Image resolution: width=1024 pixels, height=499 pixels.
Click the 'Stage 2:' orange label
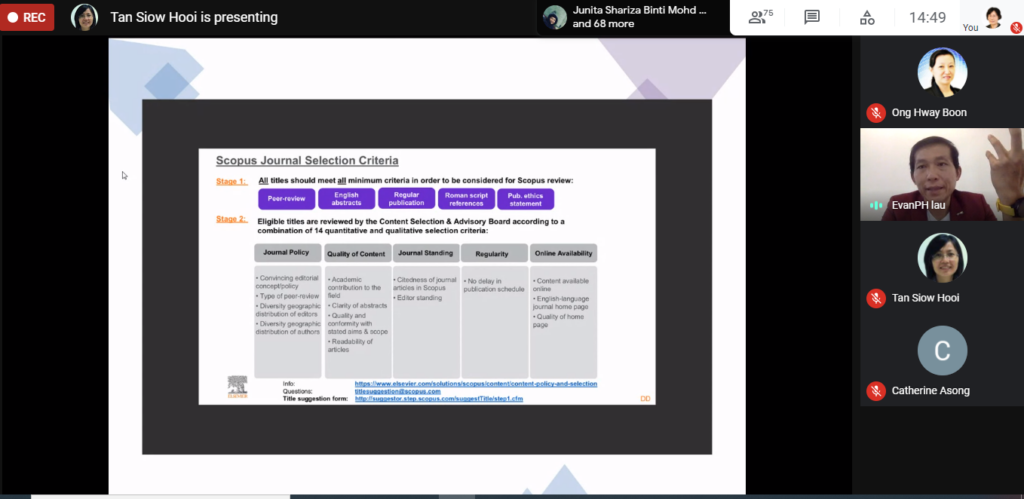pos(232,219)
